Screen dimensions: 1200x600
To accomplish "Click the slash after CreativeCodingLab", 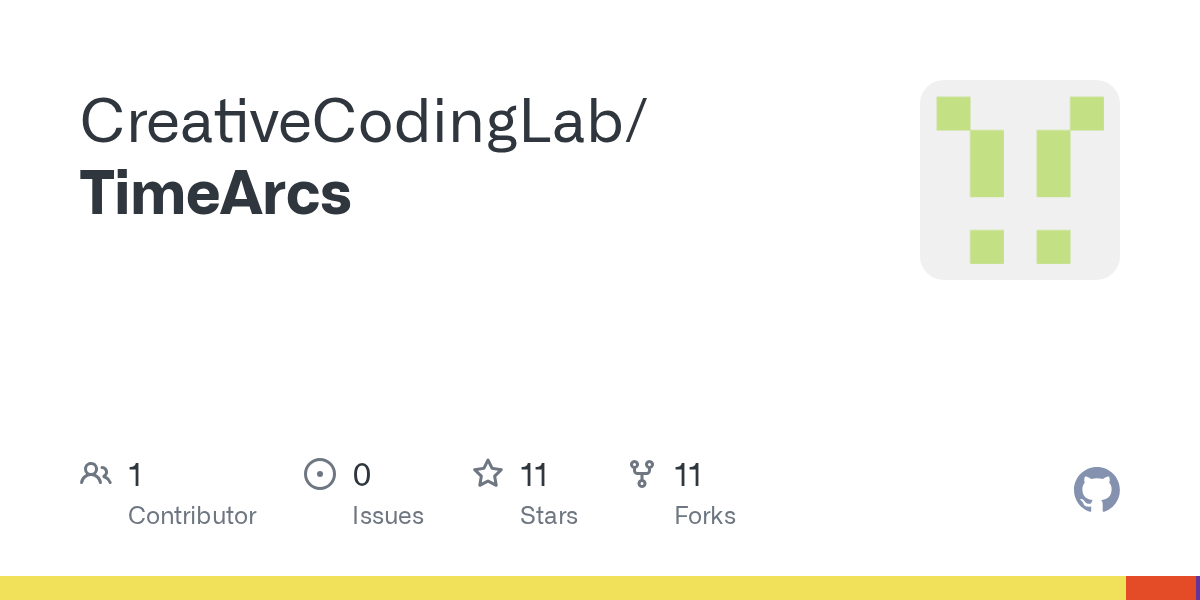I will coord(635,123).
